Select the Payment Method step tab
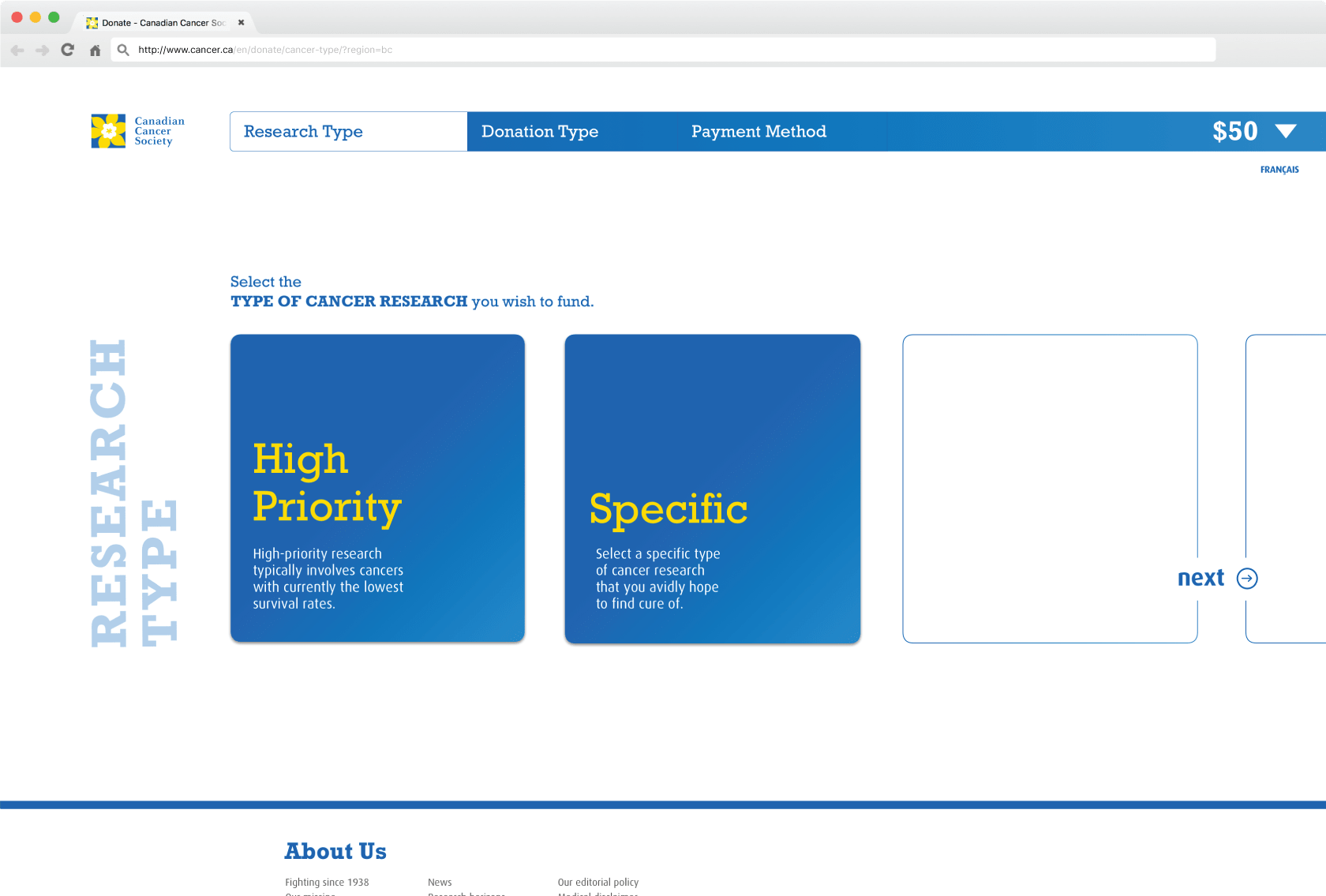The image size is (1326, 896). 759,132
